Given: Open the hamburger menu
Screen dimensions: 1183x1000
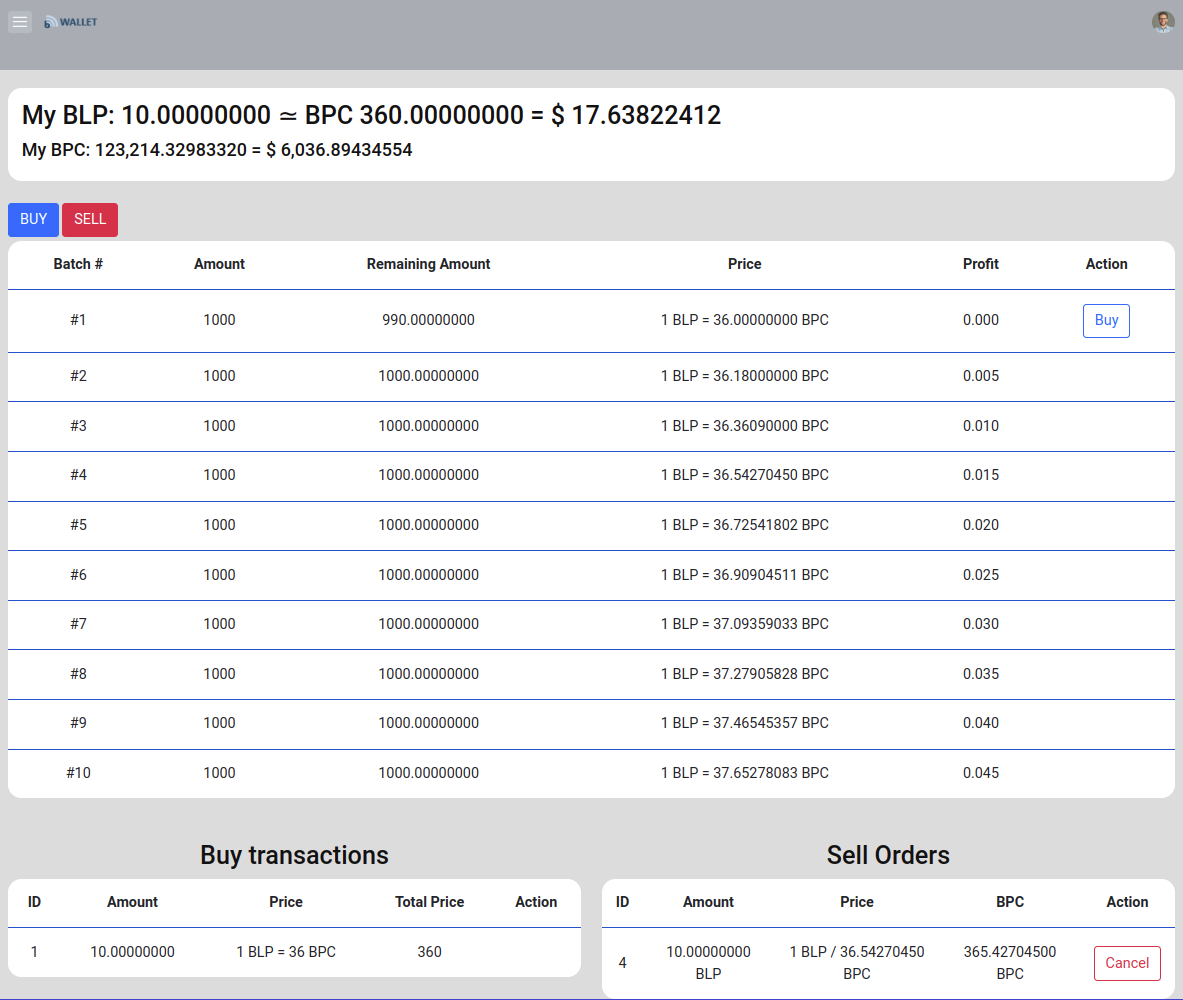Looking at the screenshot, I should pyautogui.click(x=20, y=22).
